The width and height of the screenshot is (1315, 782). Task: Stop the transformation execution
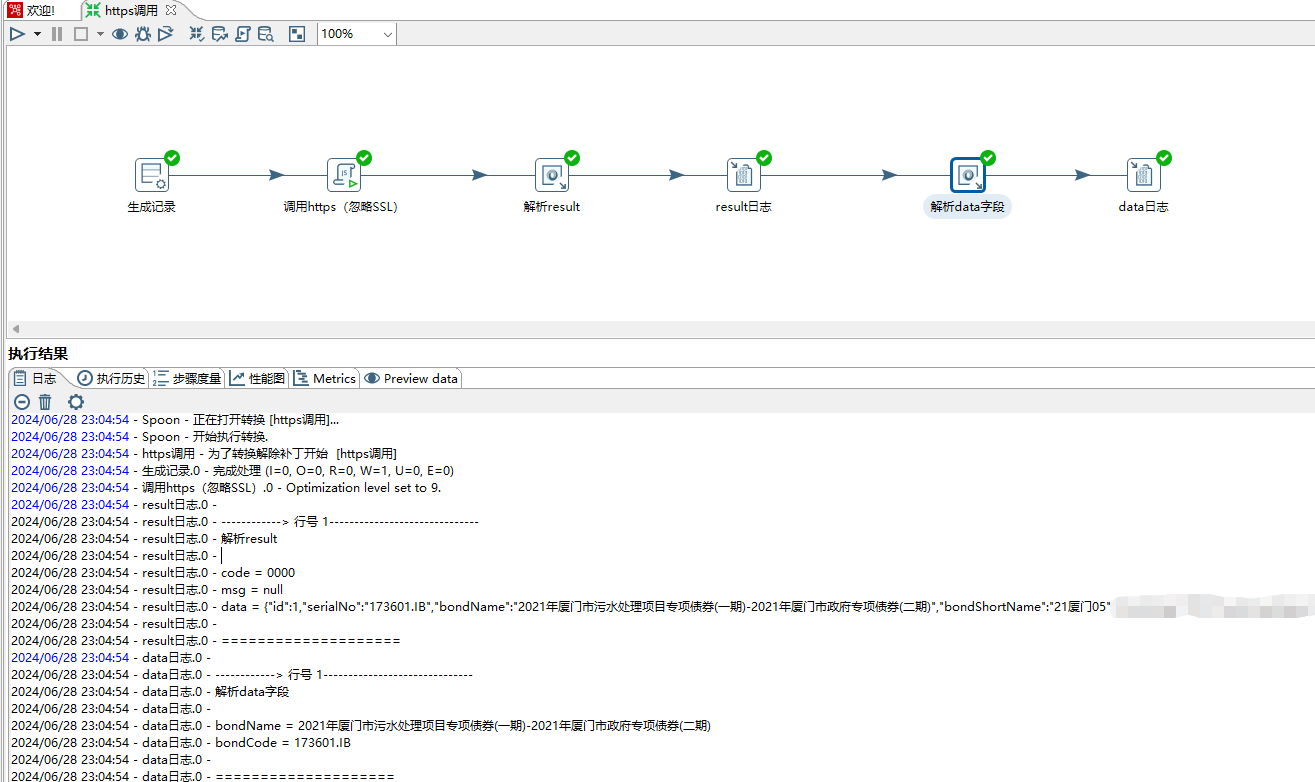82,33
